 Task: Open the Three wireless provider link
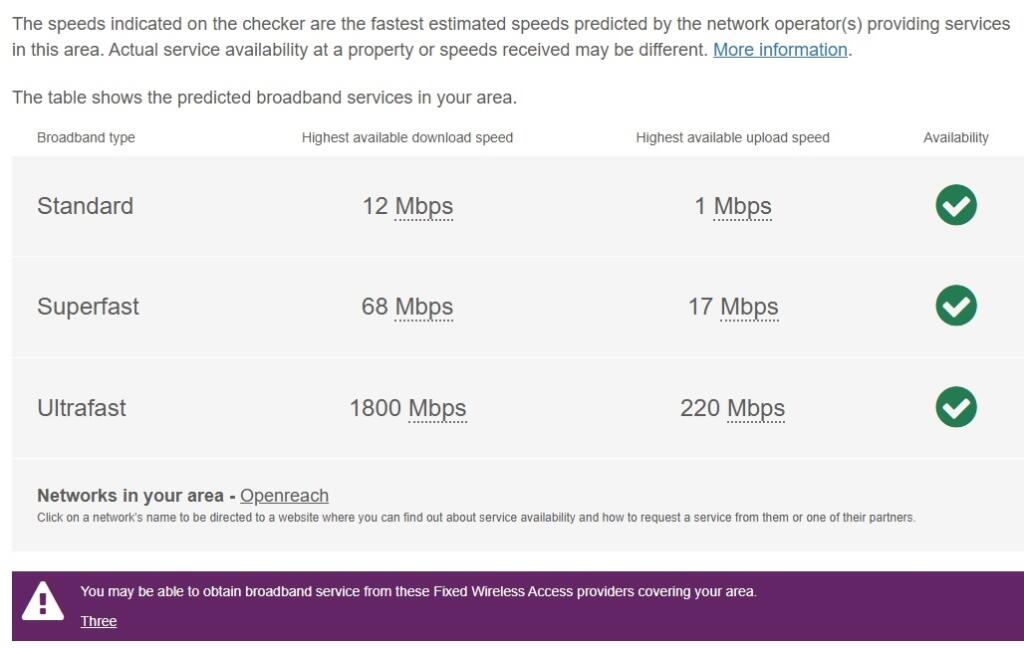pyautogui.click(x=98, y=621)
